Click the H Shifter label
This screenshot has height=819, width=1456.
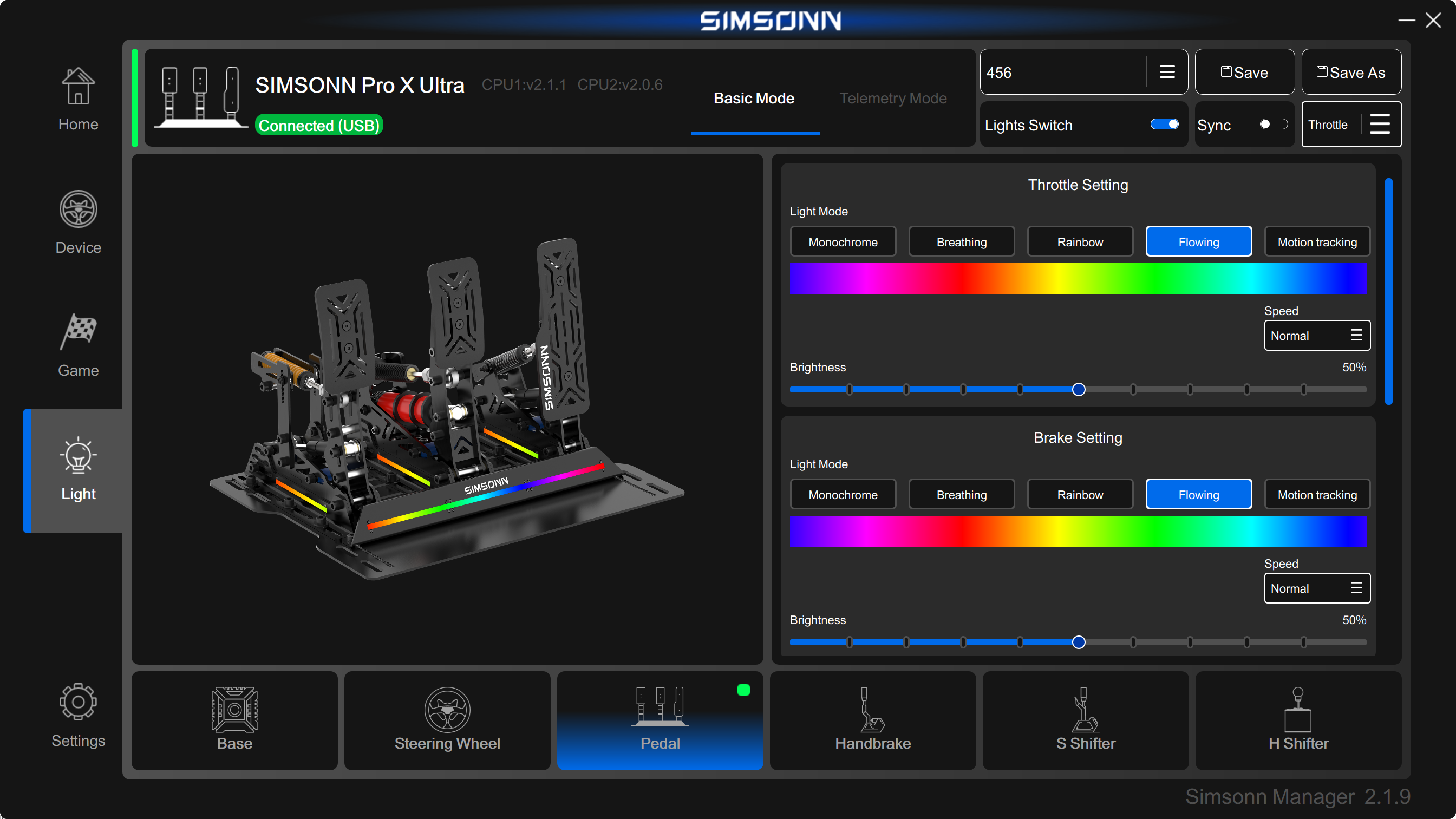[1298, 743]
